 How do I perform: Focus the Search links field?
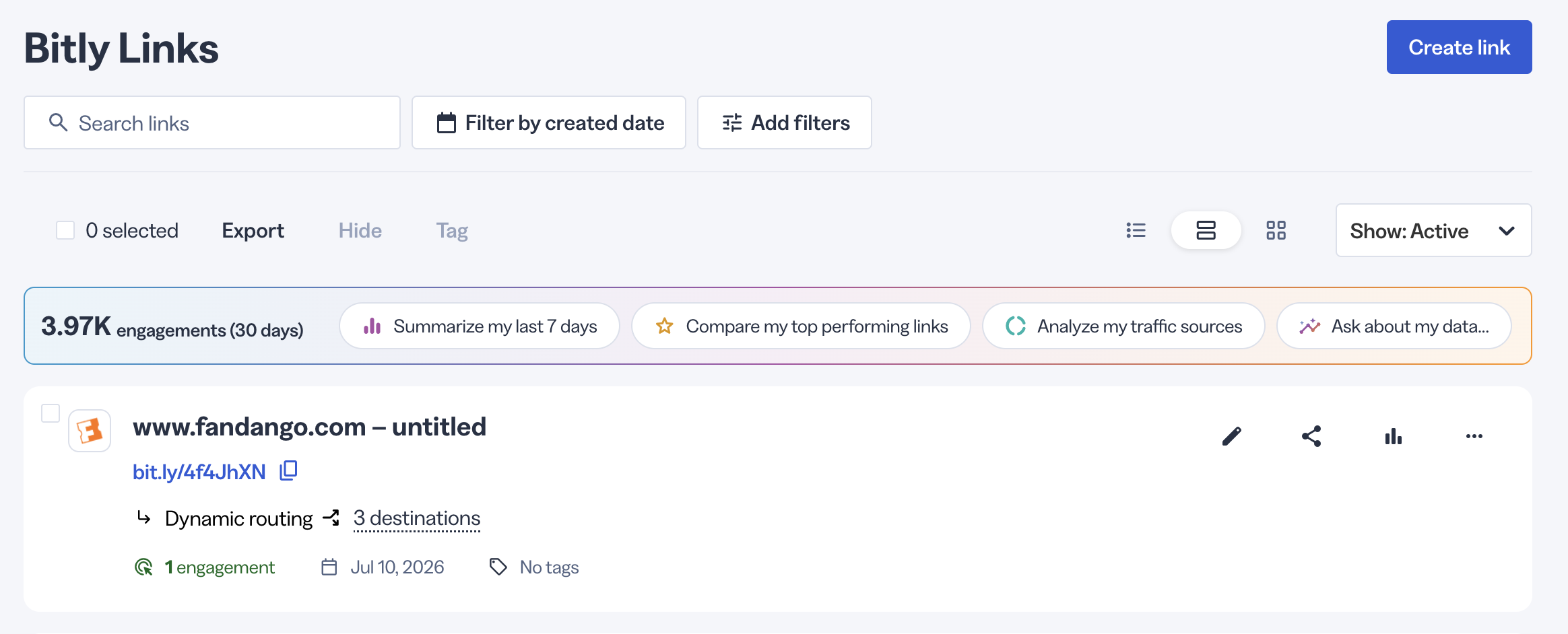click(212, 122)
